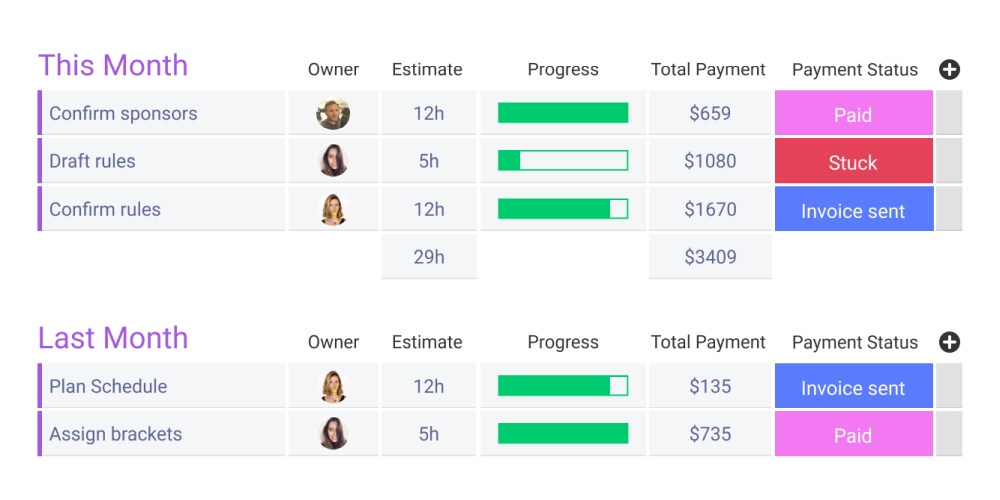Open the Plan Schedule item

point(108,386)
